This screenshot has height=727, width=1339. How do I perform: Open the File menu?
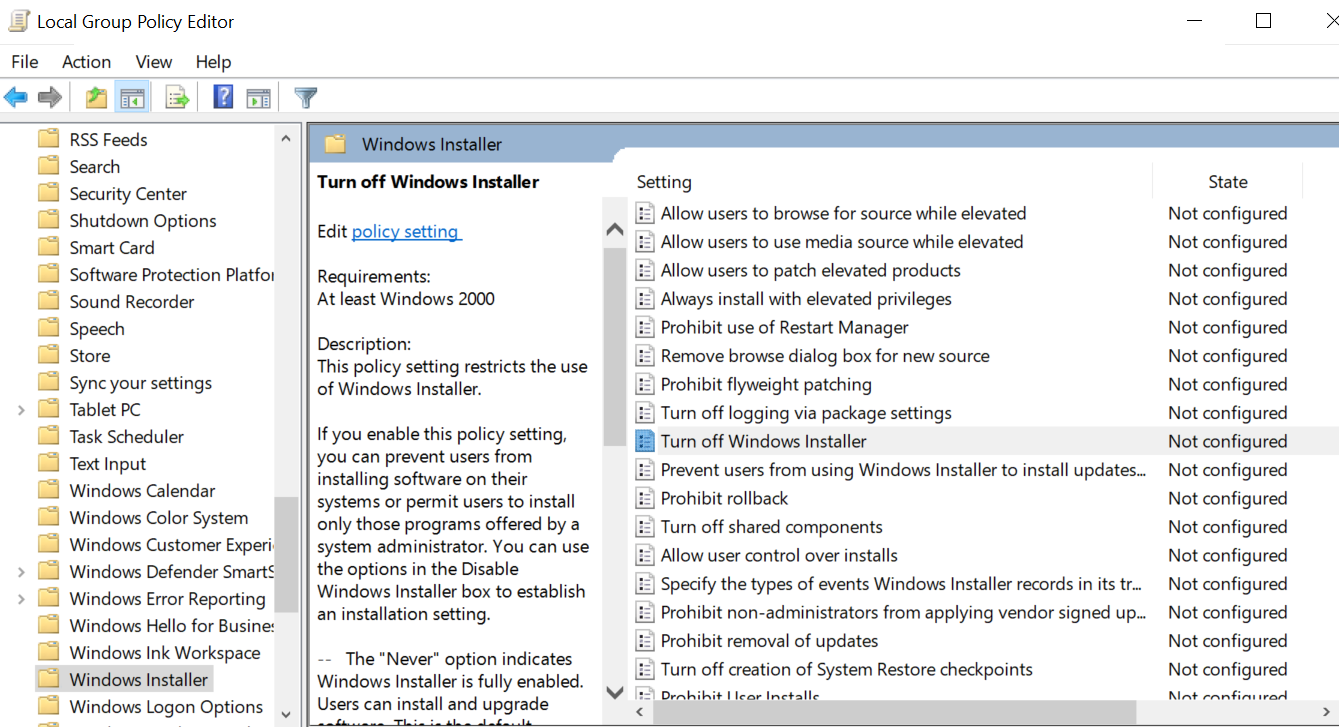coord(25,62)
